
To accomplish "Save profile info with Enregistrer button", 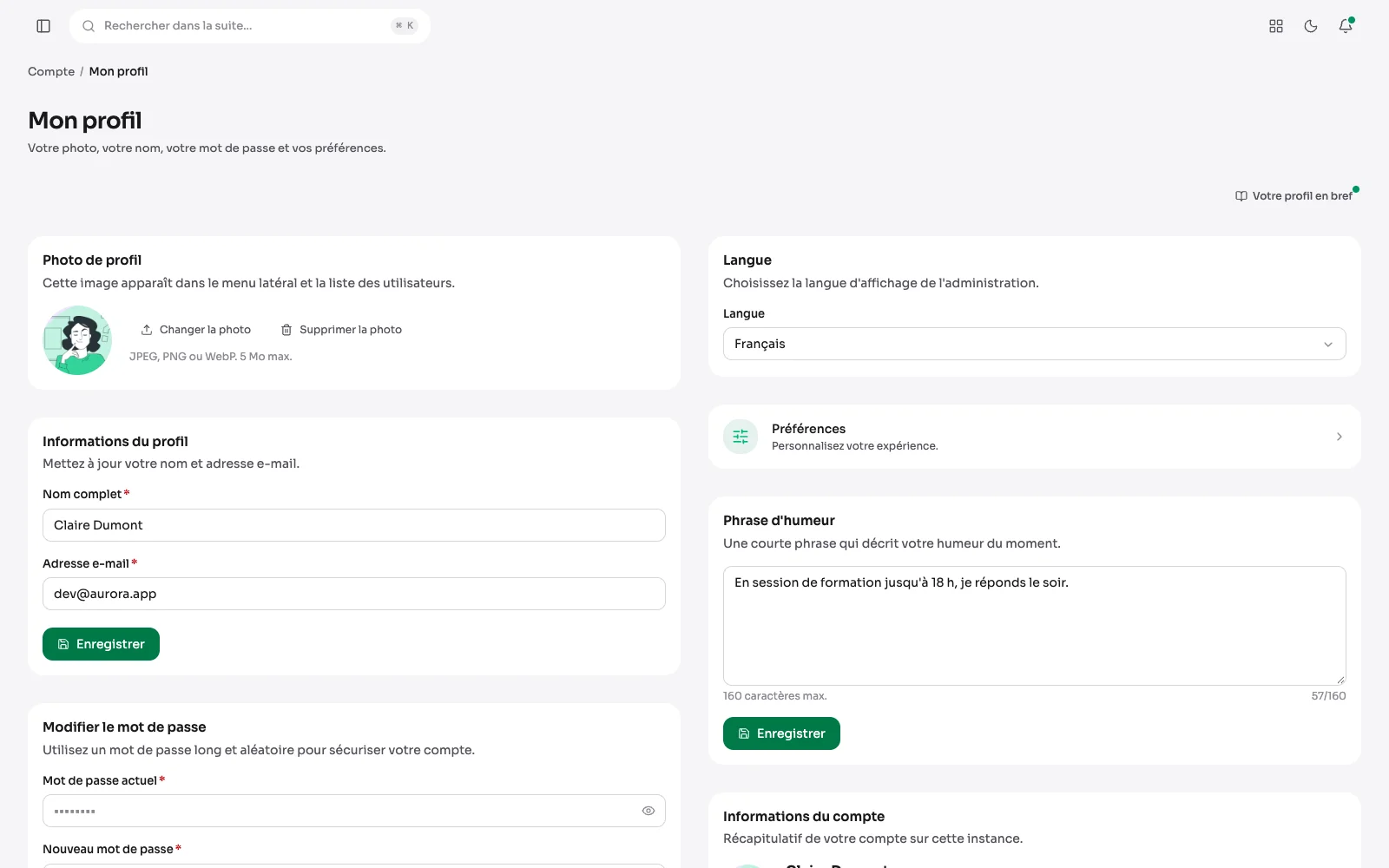I will pyautogui.click(x=101, y=644).
